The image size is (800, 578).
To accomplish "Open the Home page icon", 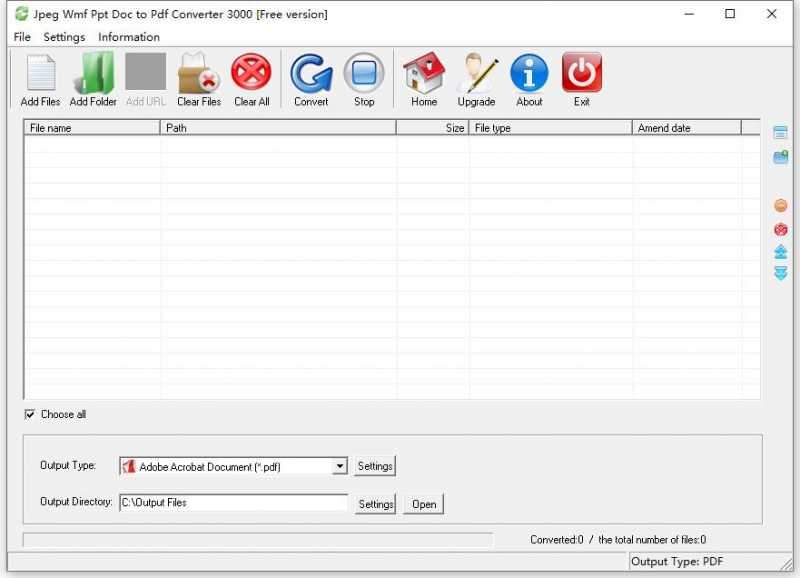I will (423, 79).
